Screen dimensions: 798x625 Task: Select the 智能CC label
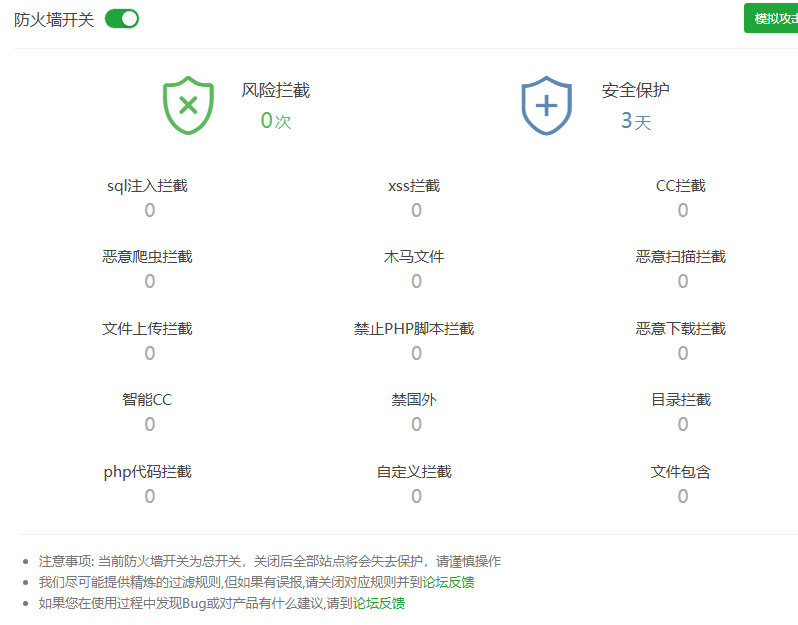[x=148, y=400]
